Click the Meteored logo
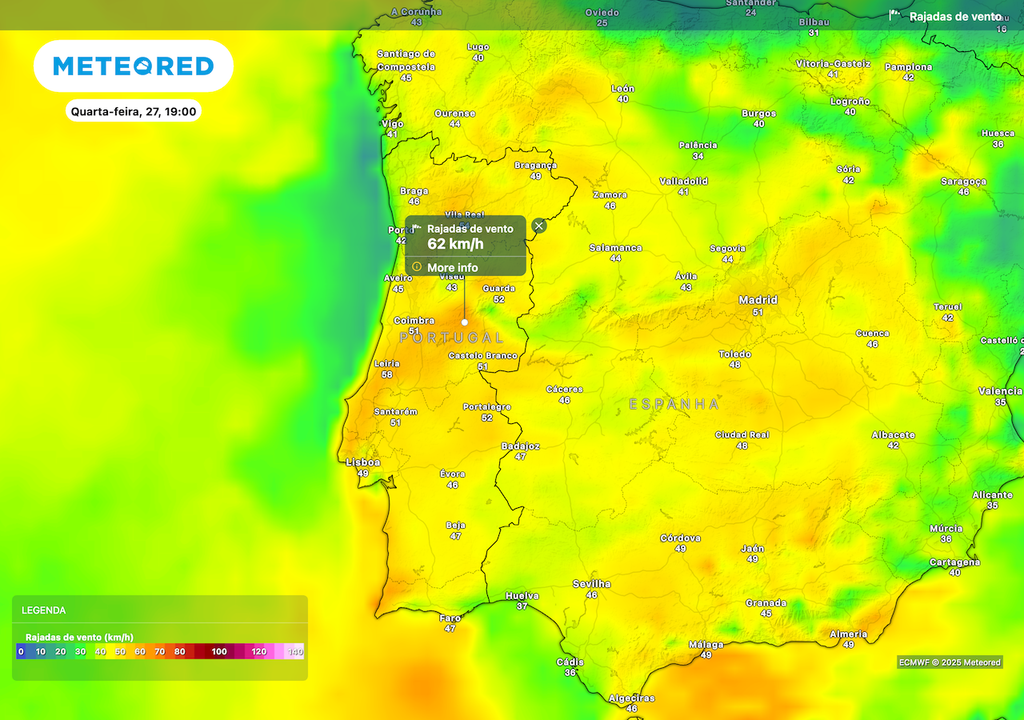Viewport: 1024px width, 720px height. click(x=133, y=66)
